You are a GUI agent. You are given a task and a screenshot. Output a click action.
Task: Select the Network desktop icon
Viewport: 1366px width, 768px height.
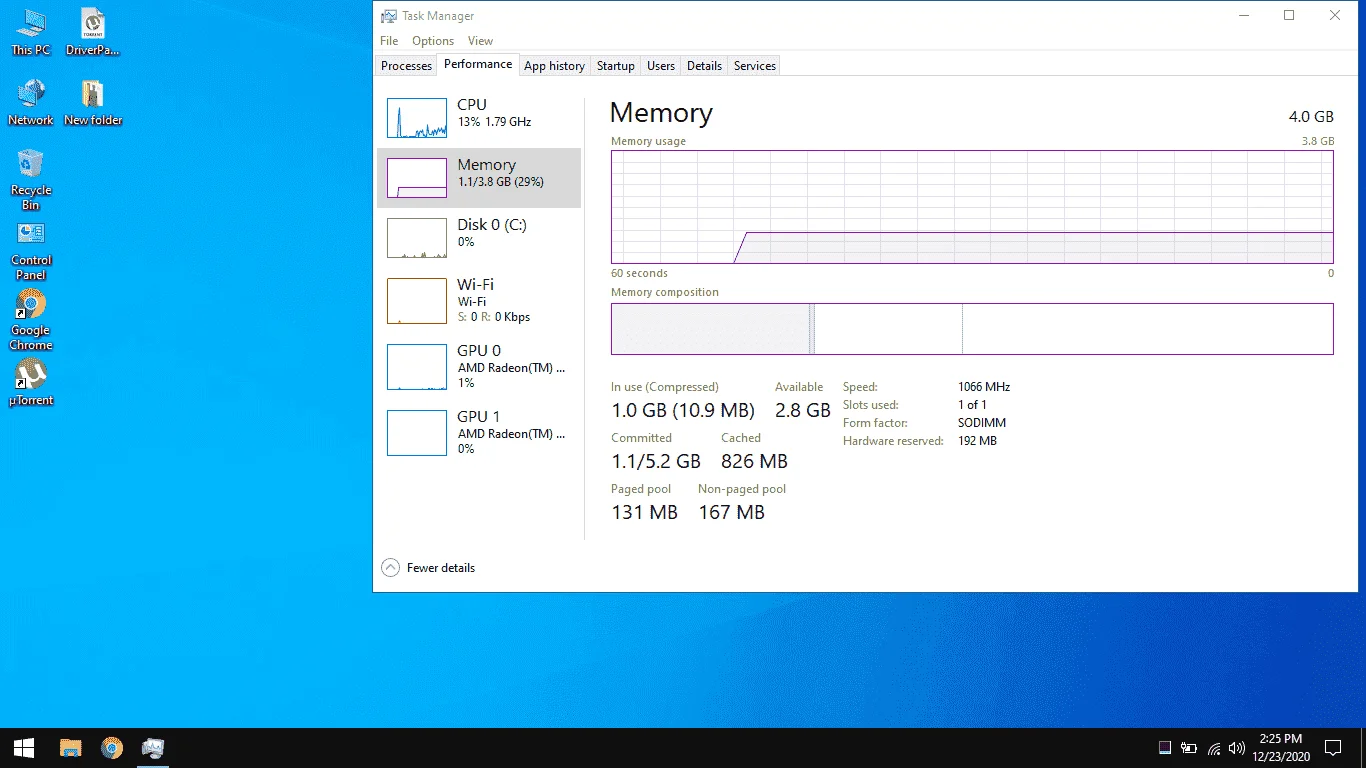[x=31, y=102]
